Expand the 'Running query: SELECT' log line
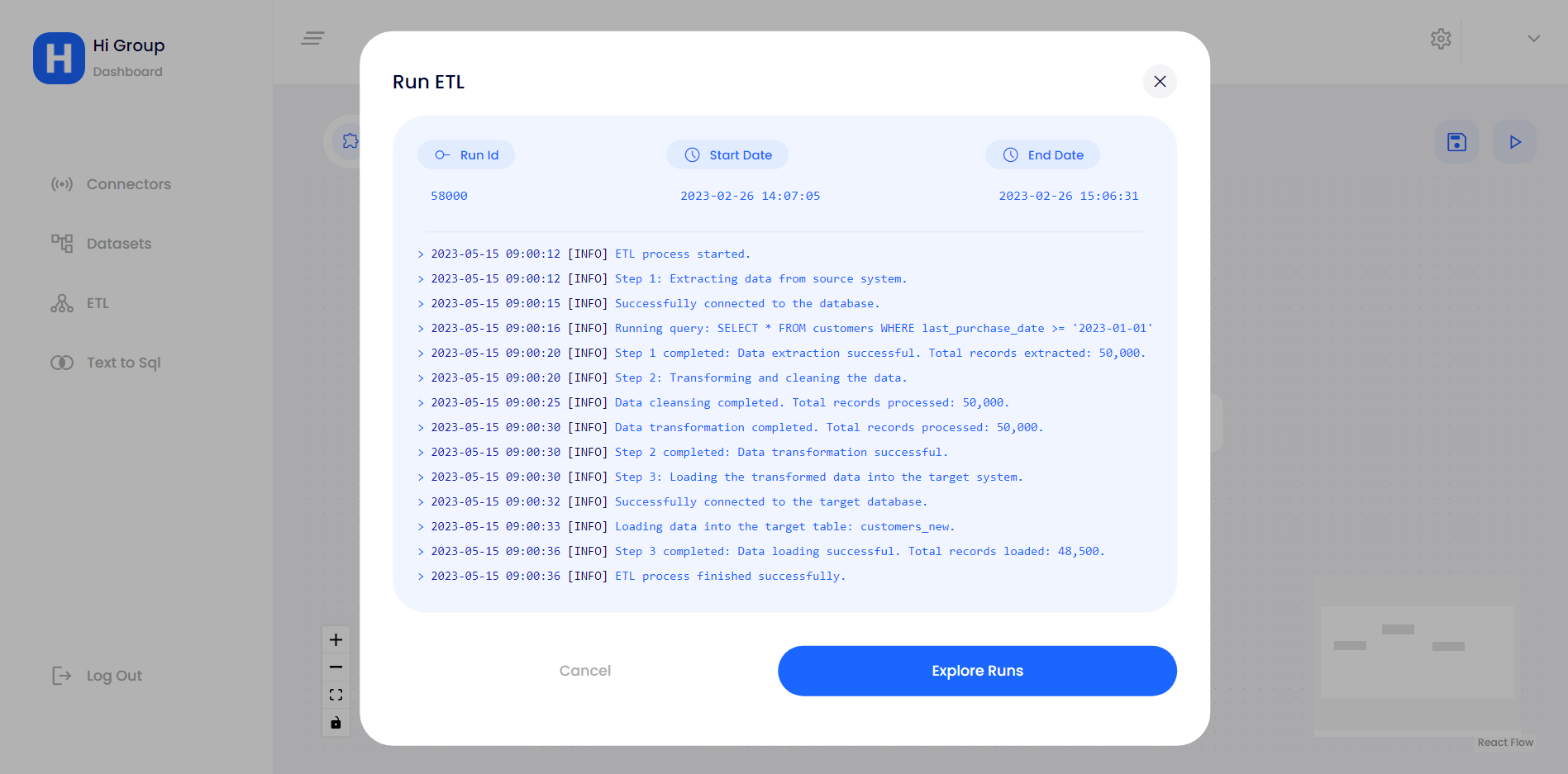The width and height of the screenshot is (1568, 774). pos(421,329)
